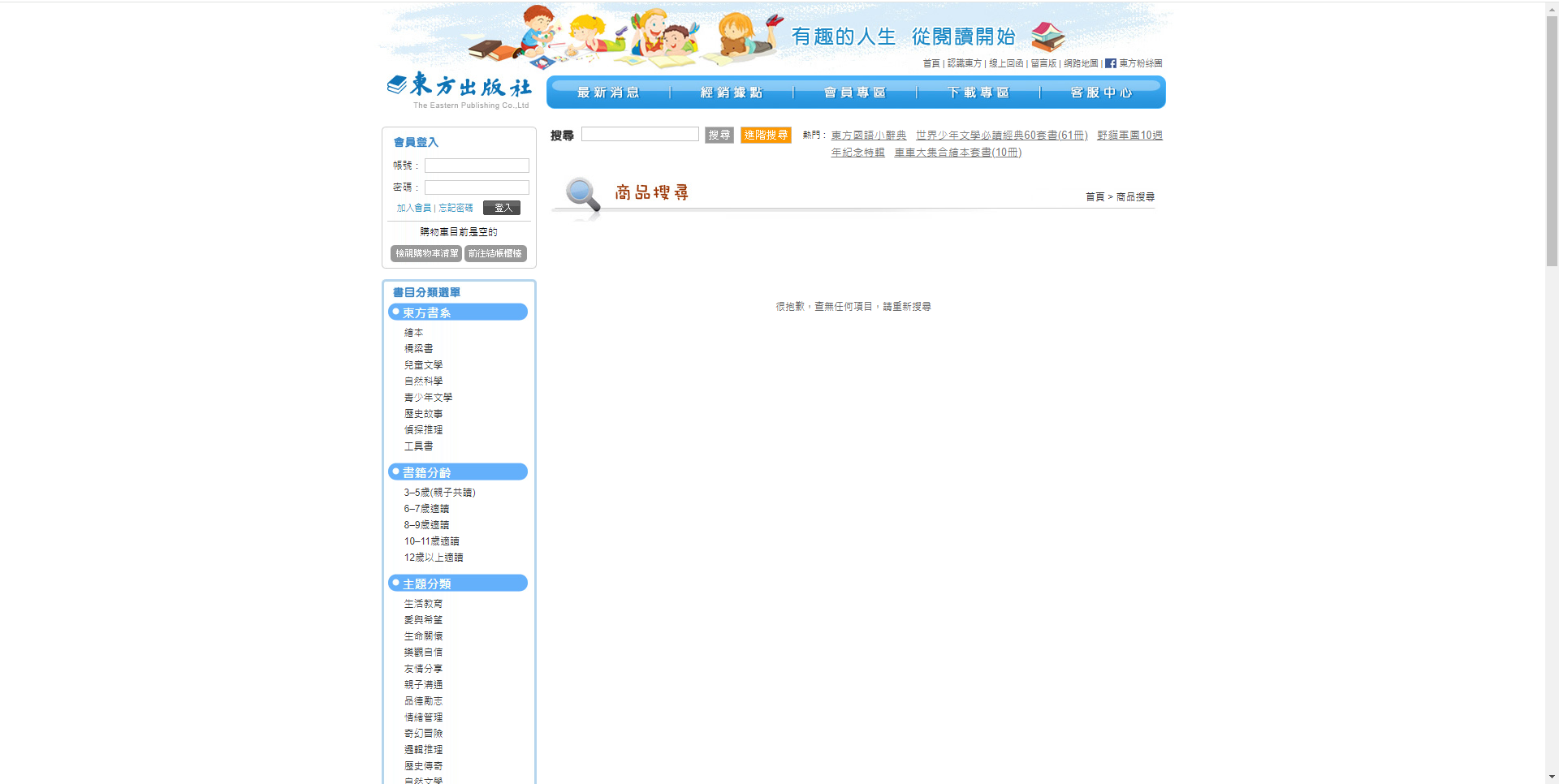Open the 樂觀自信 theme
This screenshot has height=784, width=1559.
[x=424, y=653]
